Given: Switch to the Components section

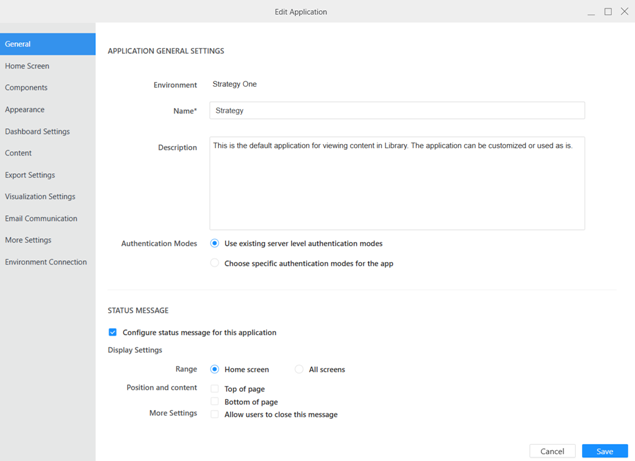Looking at the screenshot, I should point(26,88).
